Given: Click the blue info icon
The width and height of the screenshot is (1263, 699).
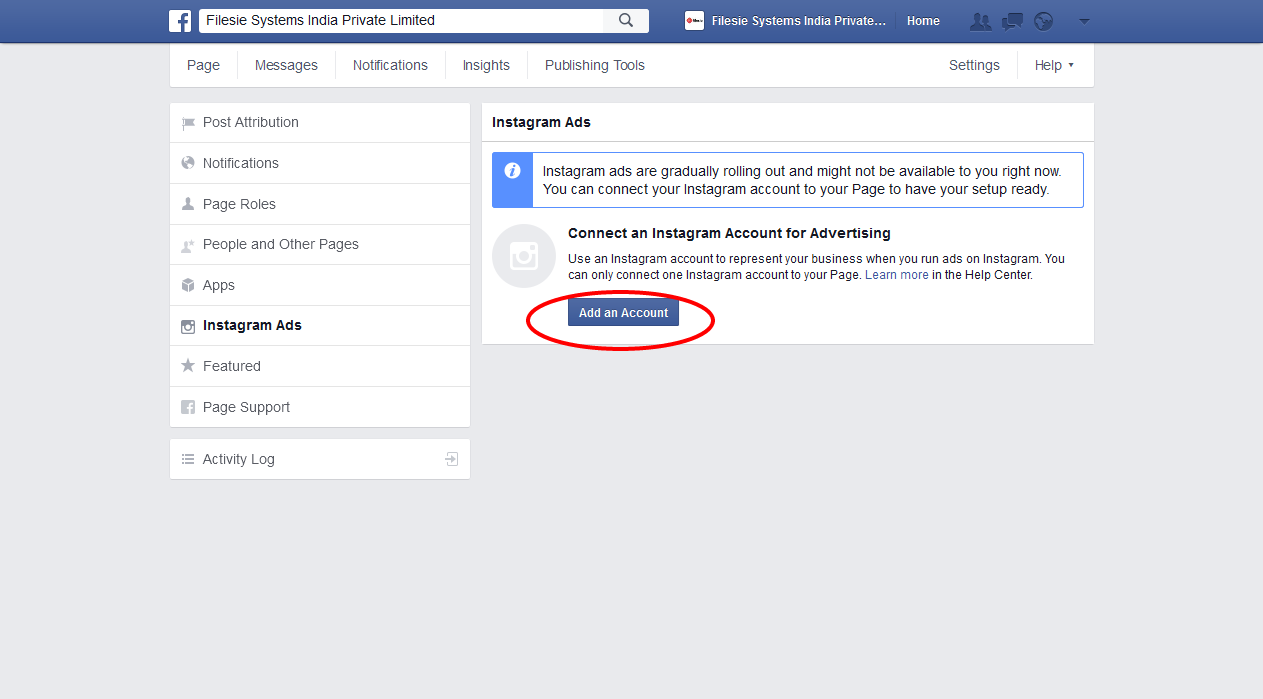Looking at the screenshot, I should 512,171.
